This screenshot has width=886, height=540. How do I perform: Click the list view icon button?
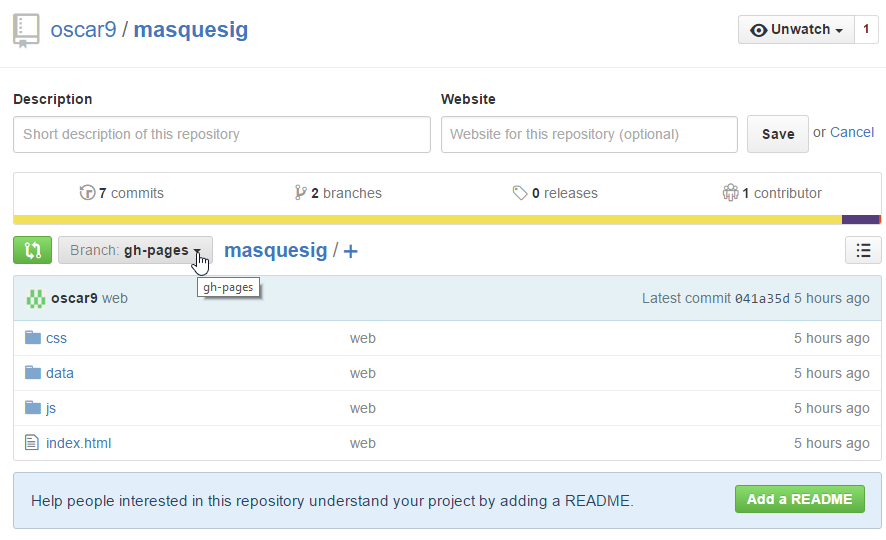(x=863, y=250)
